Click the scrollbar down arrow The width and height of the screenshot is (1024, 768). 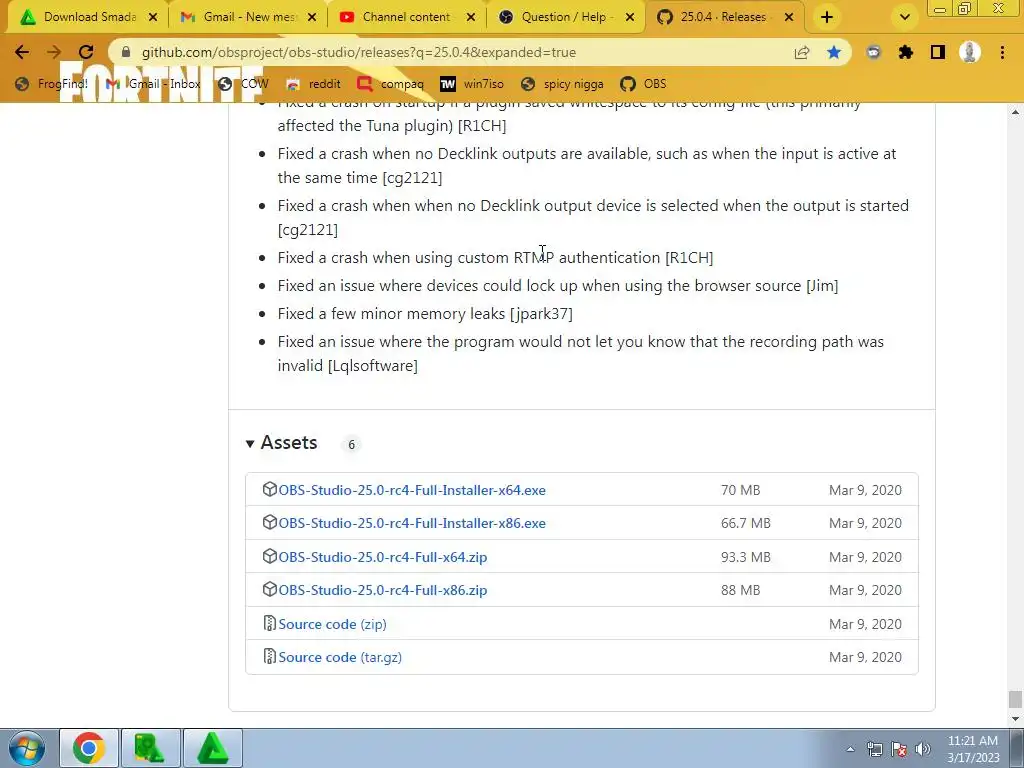coord(1015,719)
